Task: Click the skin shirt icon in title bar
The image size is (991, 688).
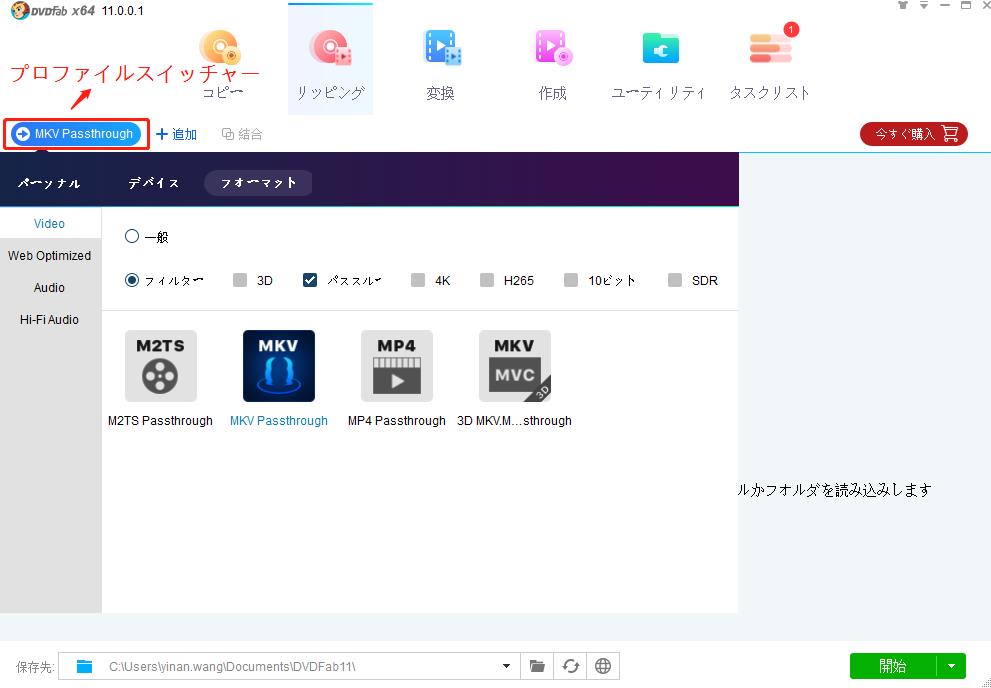Action: [903, 6]
